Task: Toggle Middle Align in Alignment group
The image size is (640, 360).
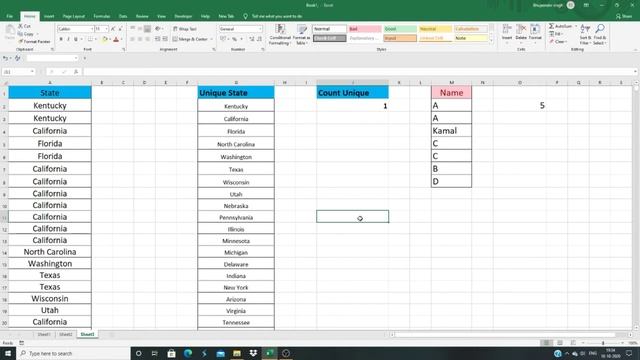Action: 140,29
